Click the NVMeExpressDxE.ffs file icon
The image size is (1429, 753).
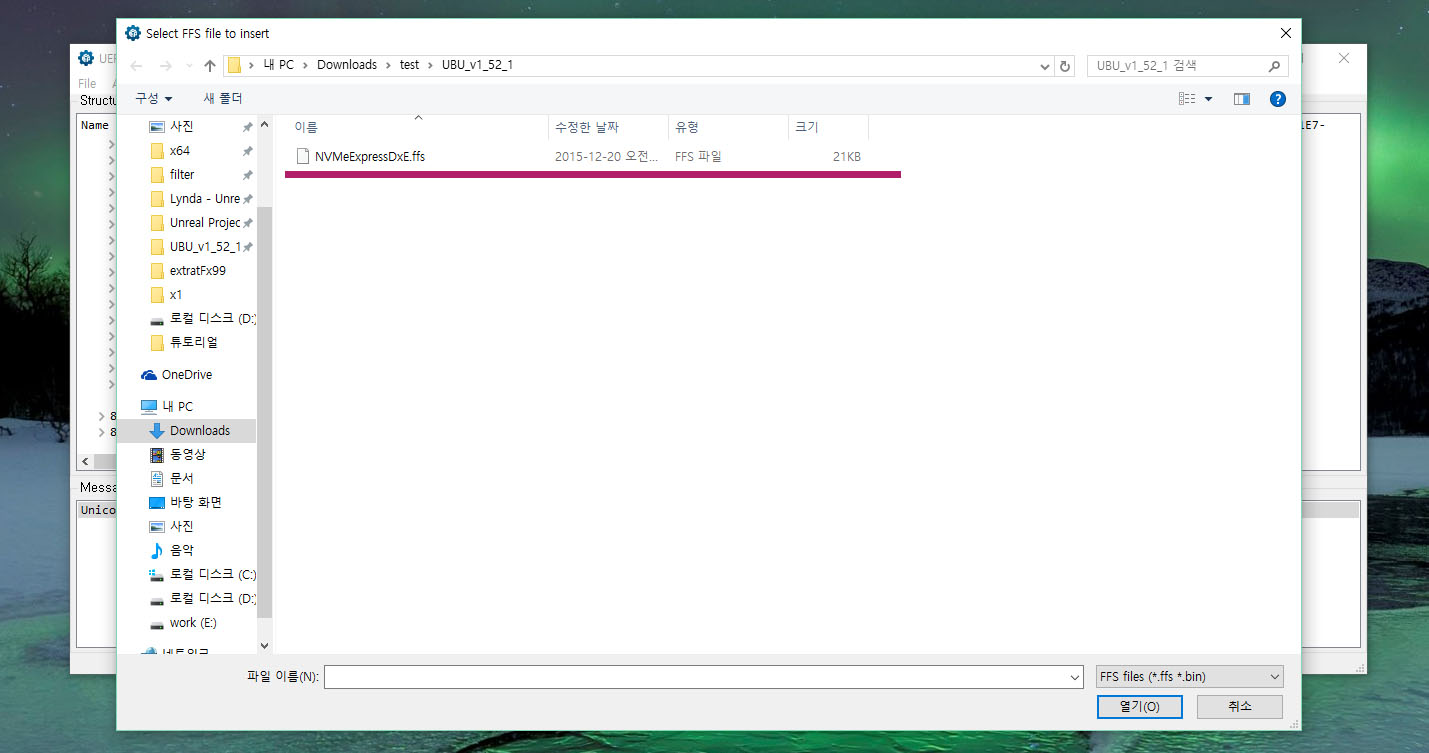[x=303, y=156]
